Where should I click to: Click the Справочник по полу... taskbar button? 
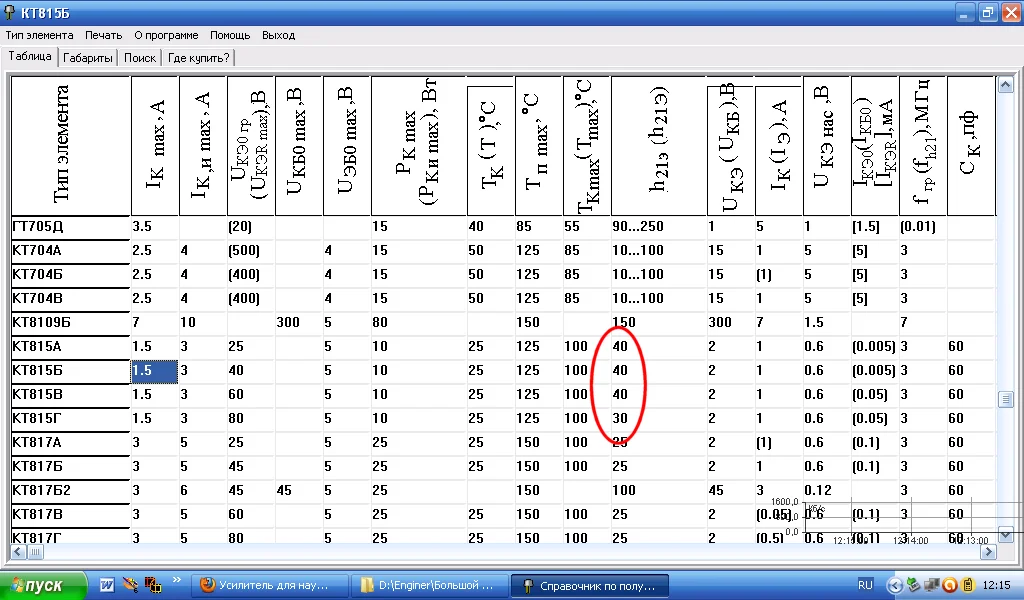pos(589,586)
